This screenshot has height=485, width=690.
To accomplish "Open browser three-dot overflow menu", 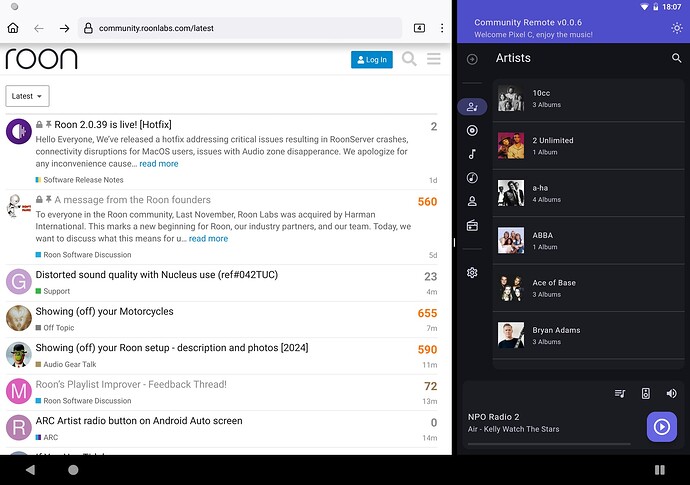I will click(442, 28).
